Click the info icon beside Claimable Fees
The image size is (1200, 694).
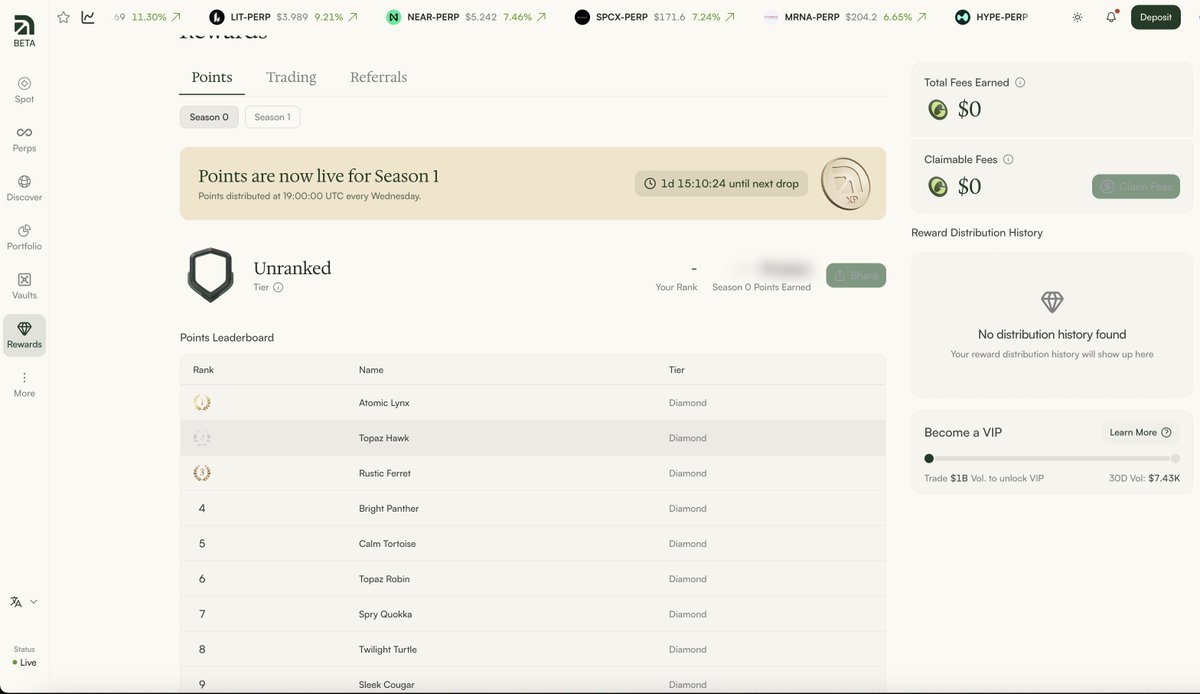point(1008,160)
